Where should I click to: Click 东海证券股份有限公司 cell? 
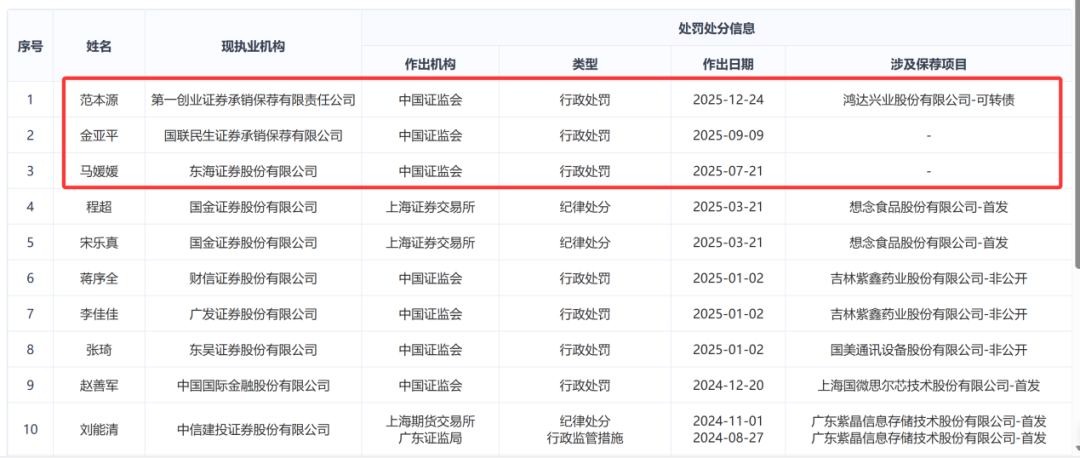[x=253, y=171]
